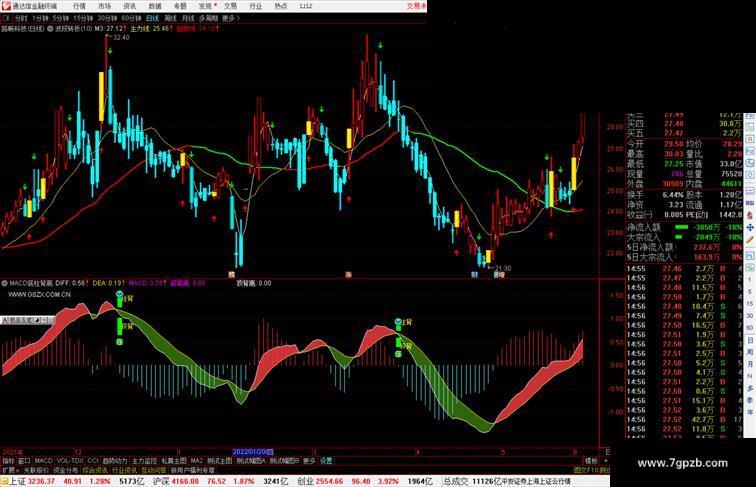Select 日 period in right sidebar

pyautogui.click(x=750, y=340)
